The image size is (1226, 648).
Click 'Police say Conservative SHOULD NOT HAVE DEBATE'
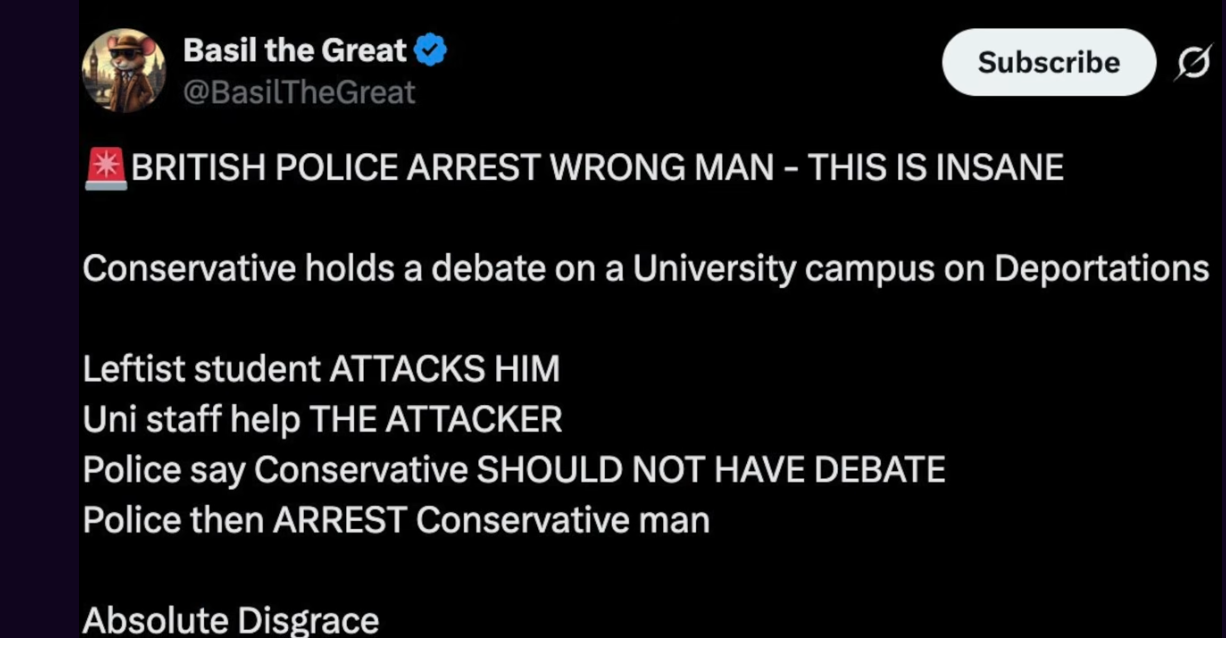click(x=514, y=469)
